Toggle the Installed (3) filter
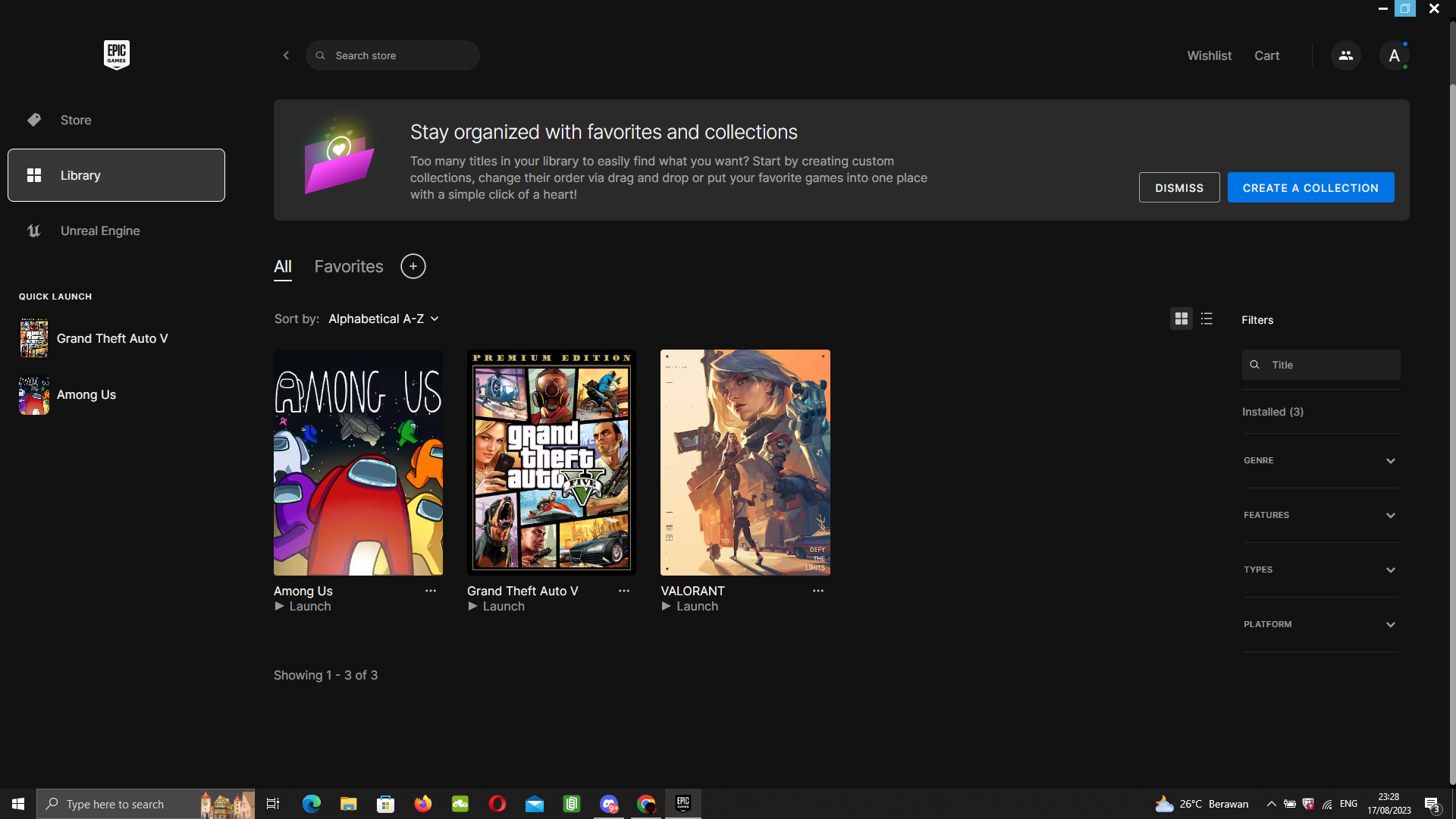 pyautogui.click(x=1272, y=412)
